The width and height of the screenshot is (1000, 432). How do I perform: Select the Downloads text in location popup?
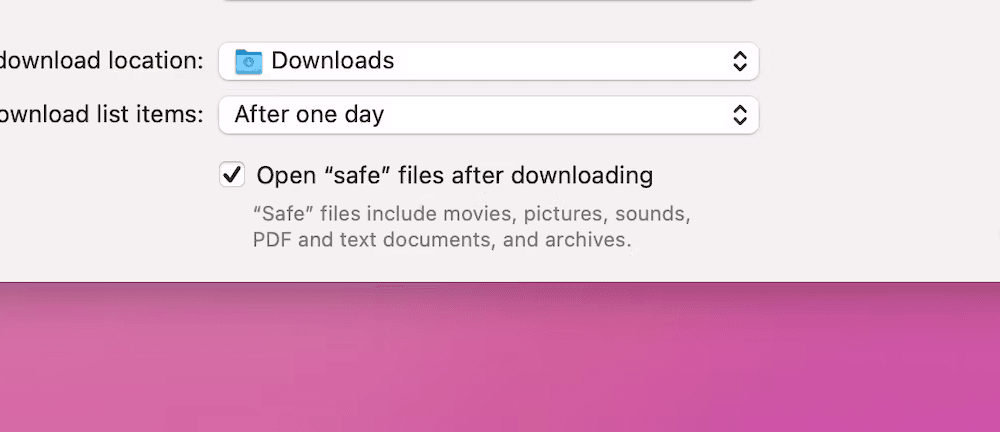pyautogui.click(x=332, y=61)
